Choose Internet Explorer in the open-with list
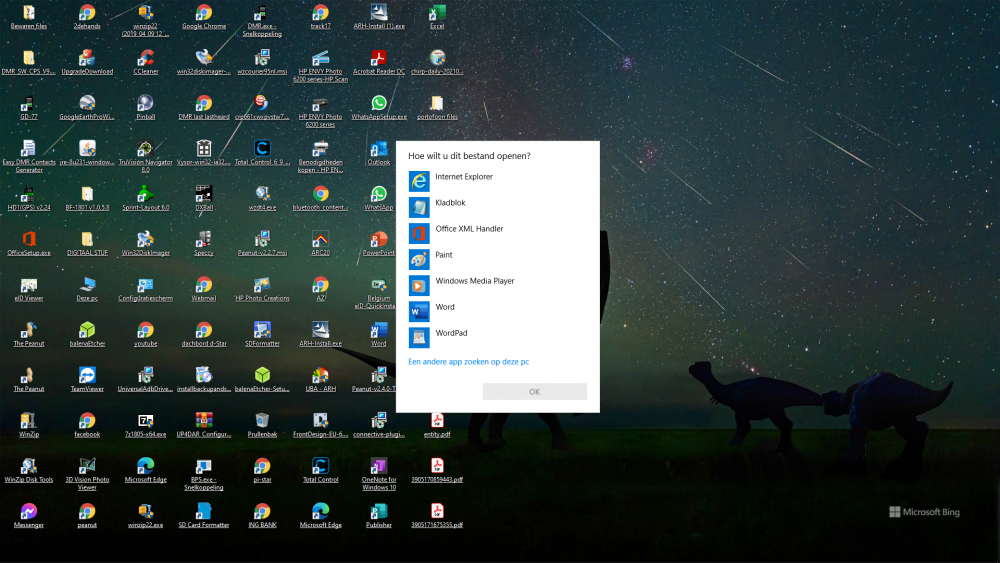 (464, 178)
